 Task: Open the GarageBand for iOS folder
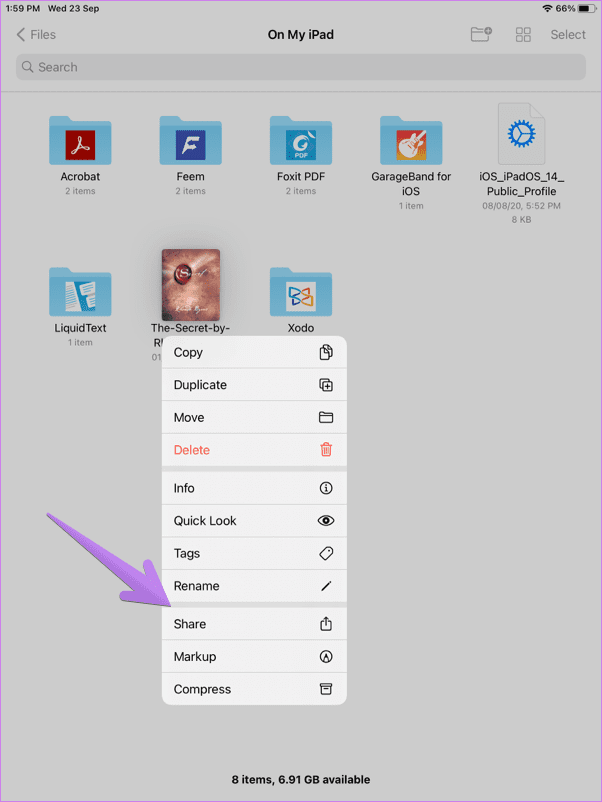(411, 141)
